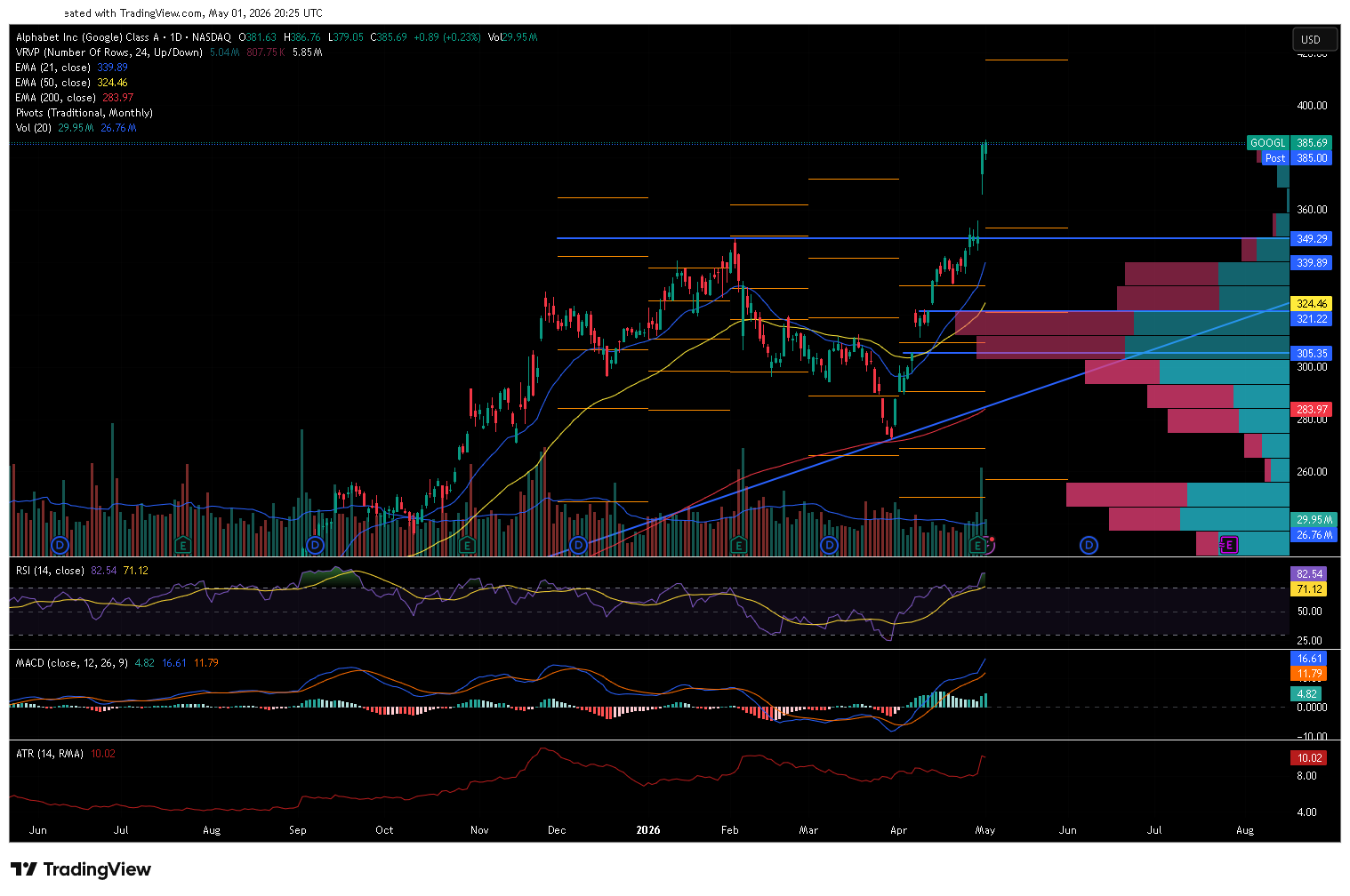Click the RSI 82.54 value label
Screen dimensions: 1350x896
[x=1309, y=574]
